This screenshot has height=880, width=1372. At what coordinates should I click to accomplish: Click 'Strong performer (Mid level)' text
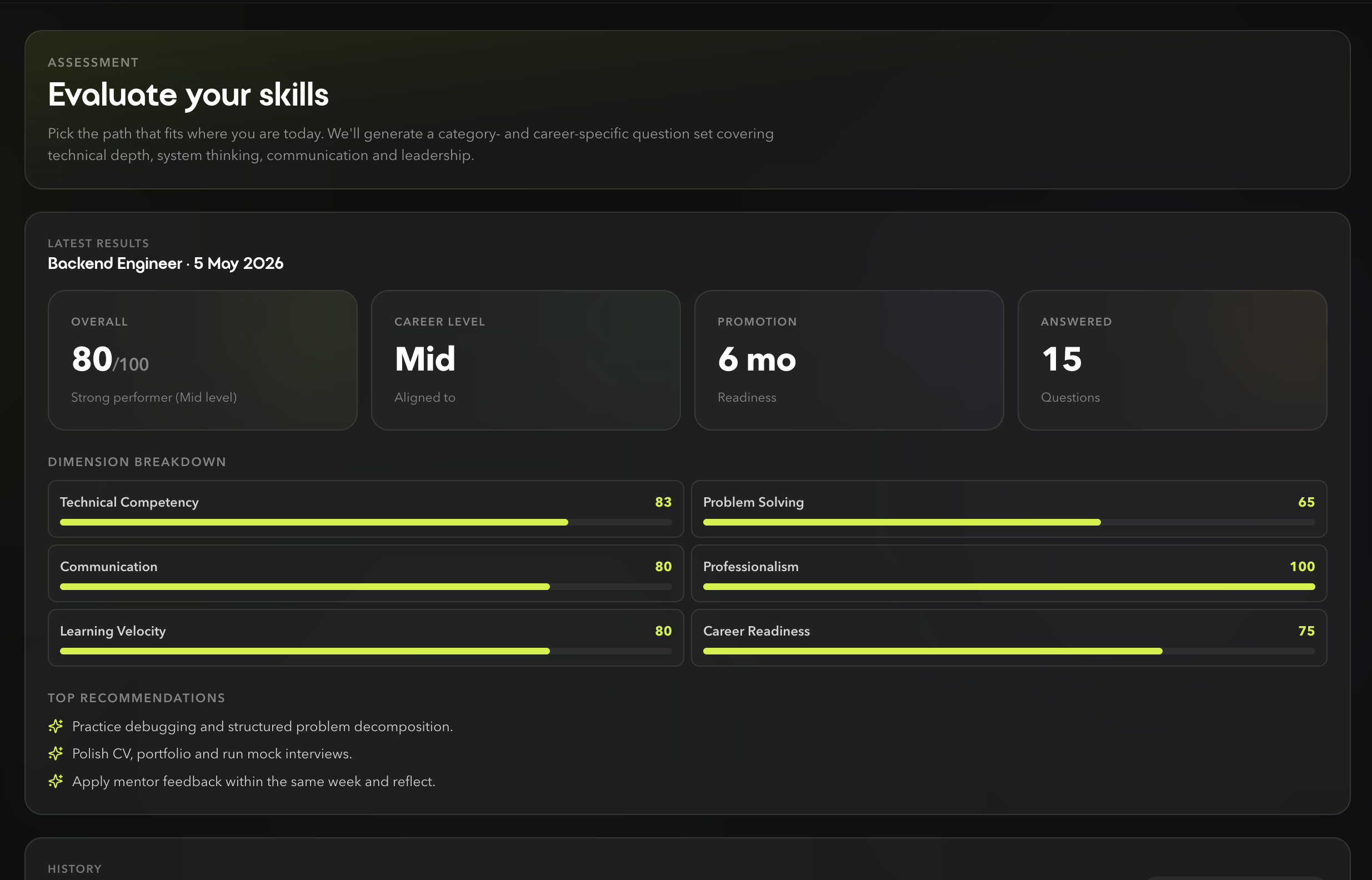coord(154,398)
